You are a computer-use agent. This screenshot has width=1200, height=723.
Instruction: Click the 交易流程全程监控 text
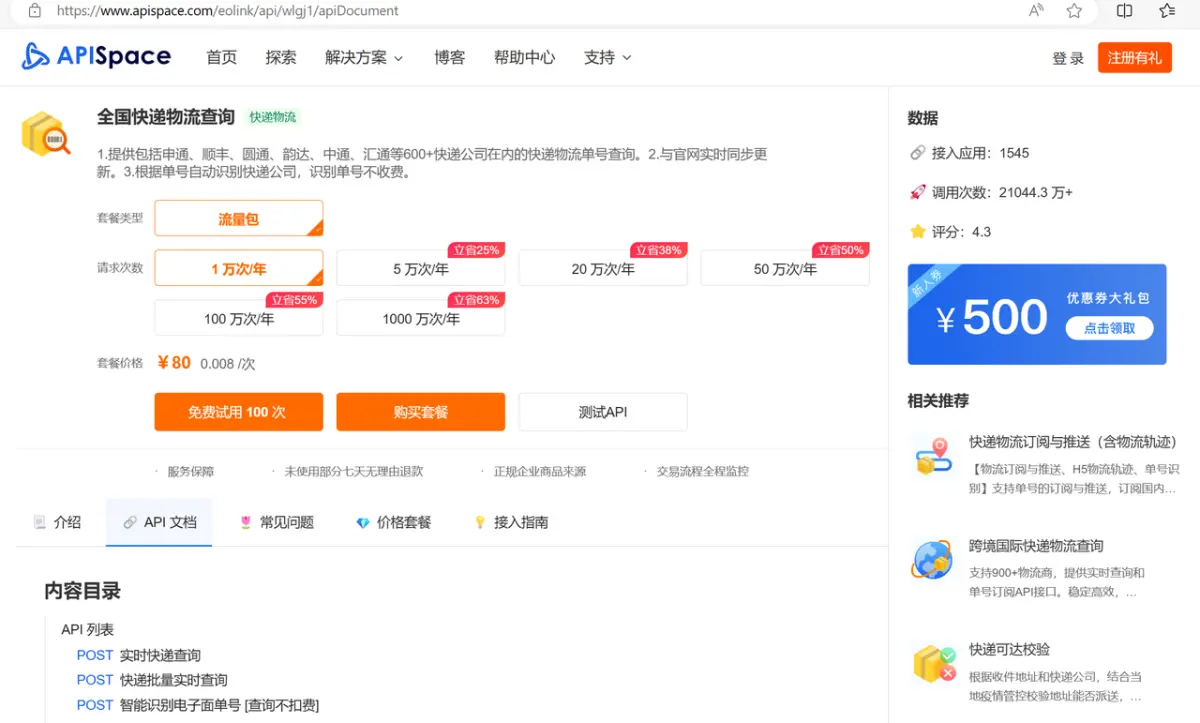[703, 471]
